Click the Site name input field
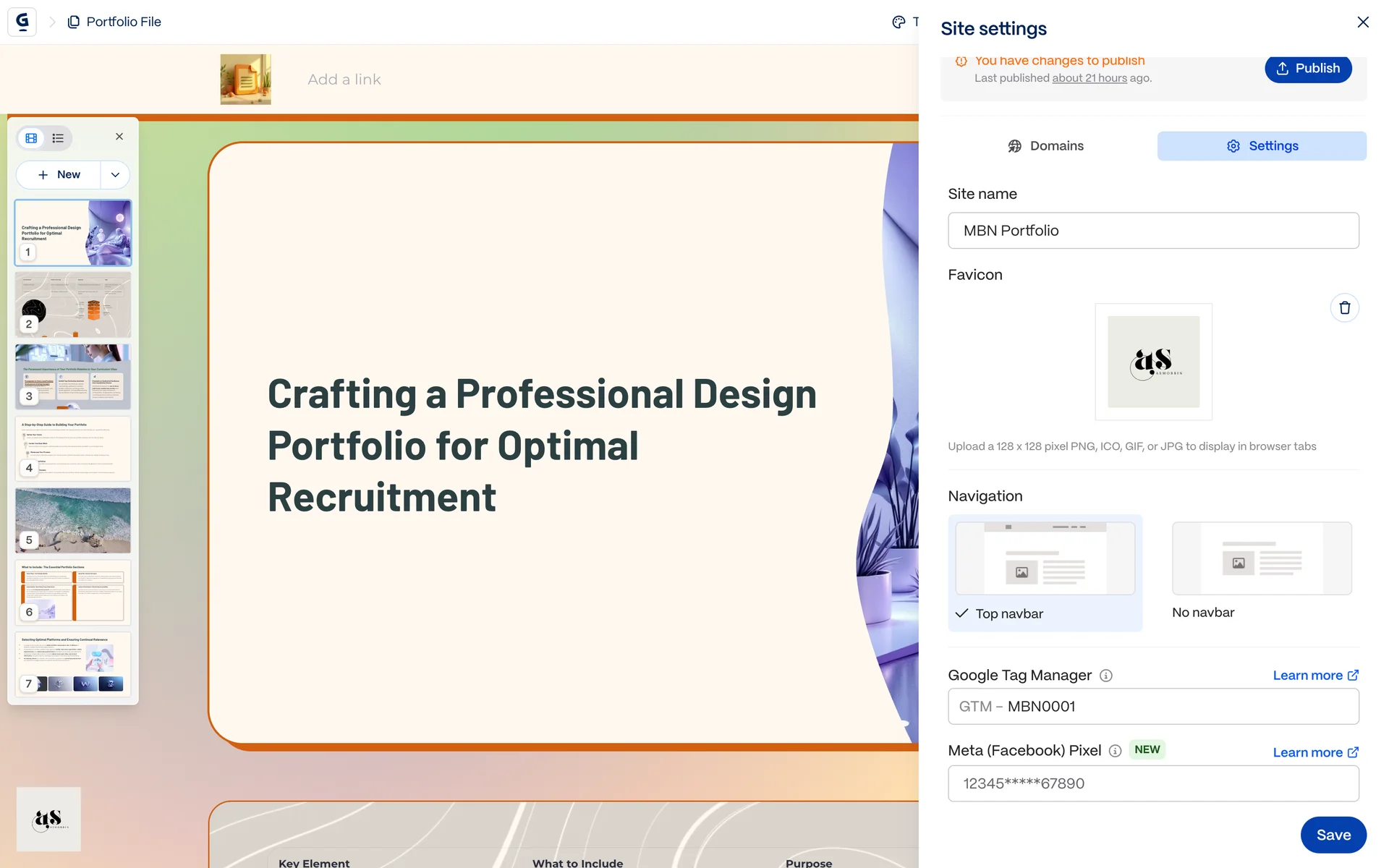Image resolution: width=1389 pixels, height=868 pixels. (1152, 231)
